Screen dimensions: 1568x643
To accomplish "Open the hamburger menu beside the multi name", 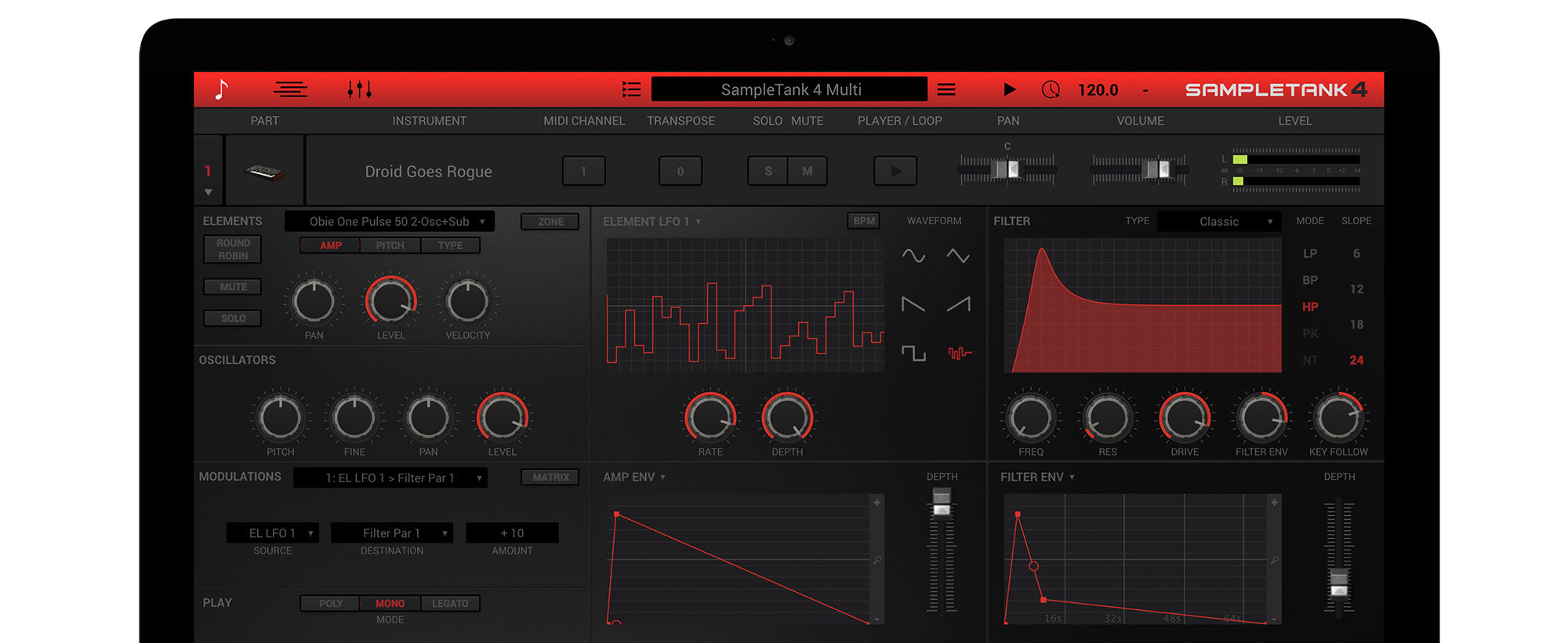I will click(946, 89).
